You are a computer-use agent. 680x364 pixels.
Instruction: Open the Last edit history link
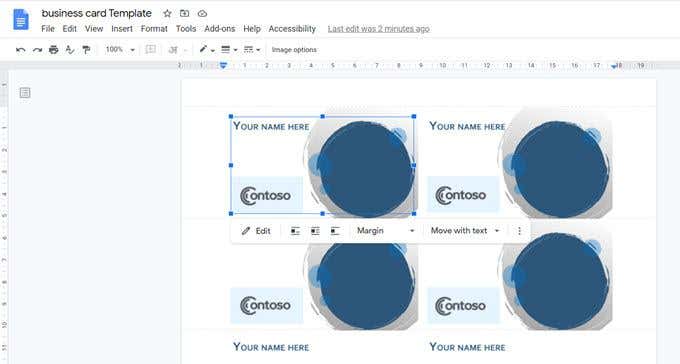coord(379,29)
